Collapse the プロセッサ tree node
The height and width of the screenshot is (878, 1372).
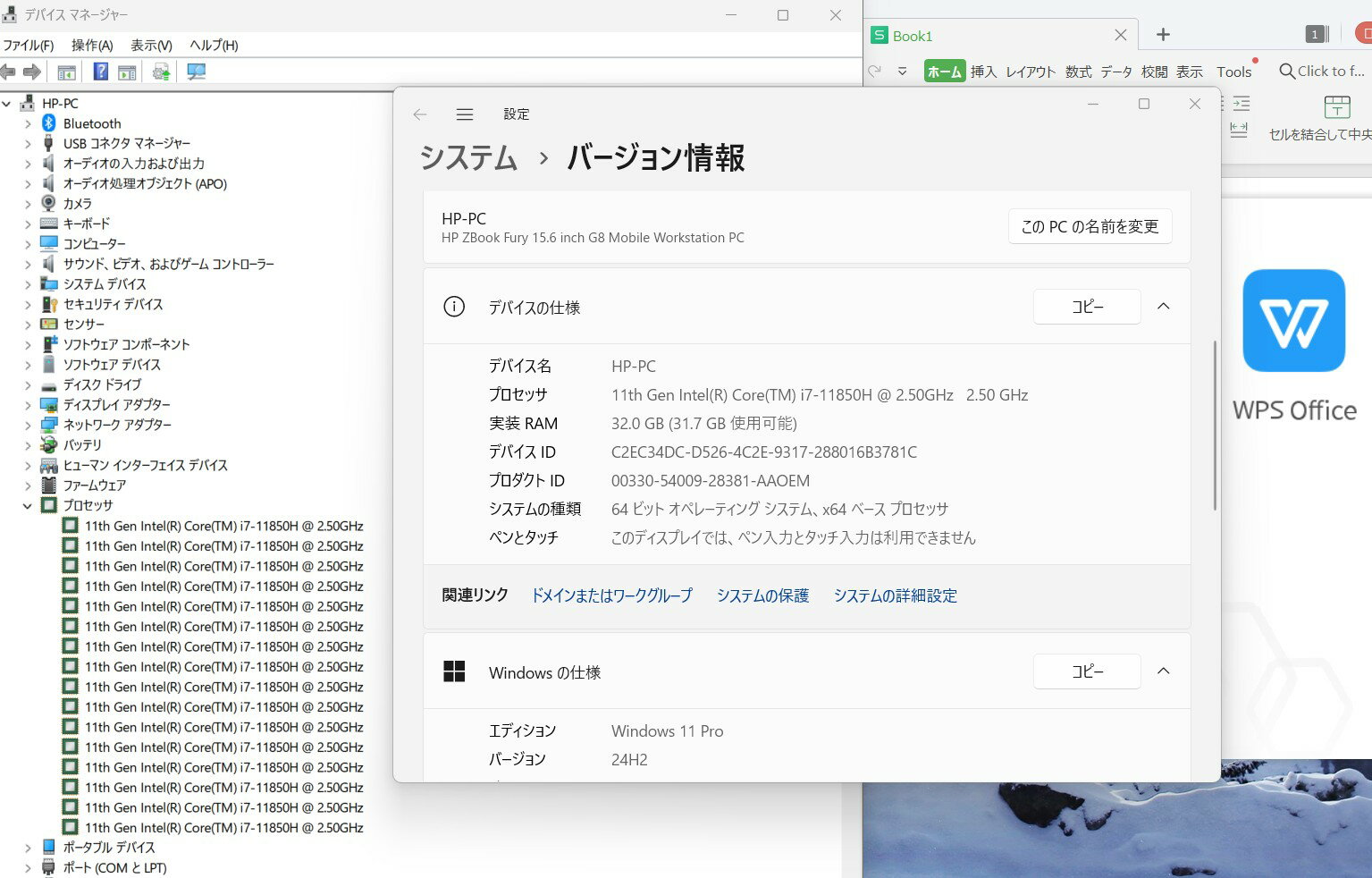[28, 506]
